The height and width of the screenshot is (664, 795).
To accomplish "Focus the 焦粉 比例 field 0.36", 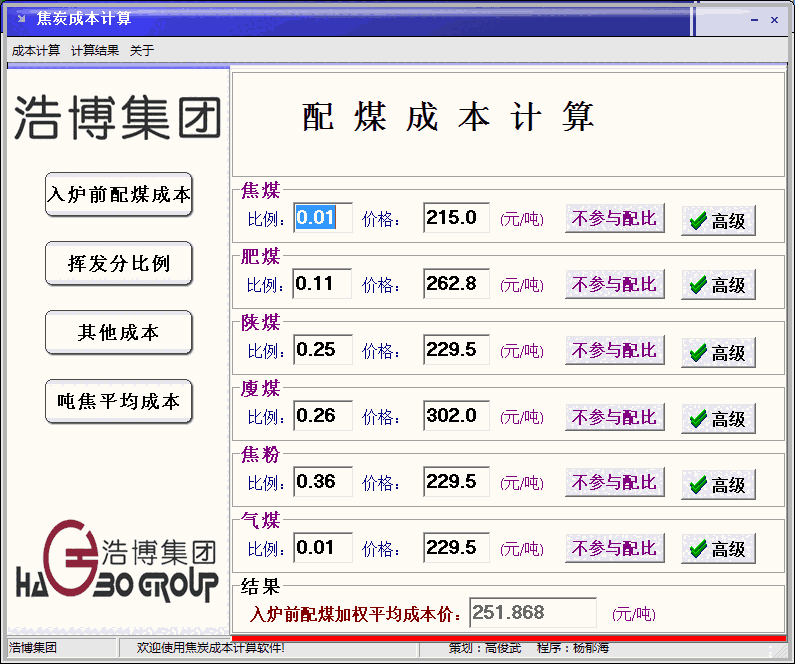I will (x=323, y=482).
